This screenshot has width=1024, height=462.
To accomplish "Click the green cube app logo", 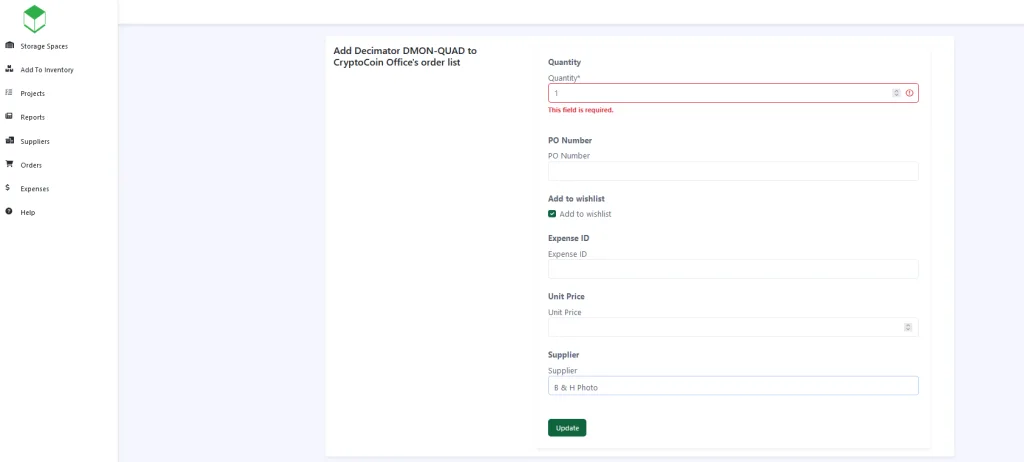I will pos(35,19).
